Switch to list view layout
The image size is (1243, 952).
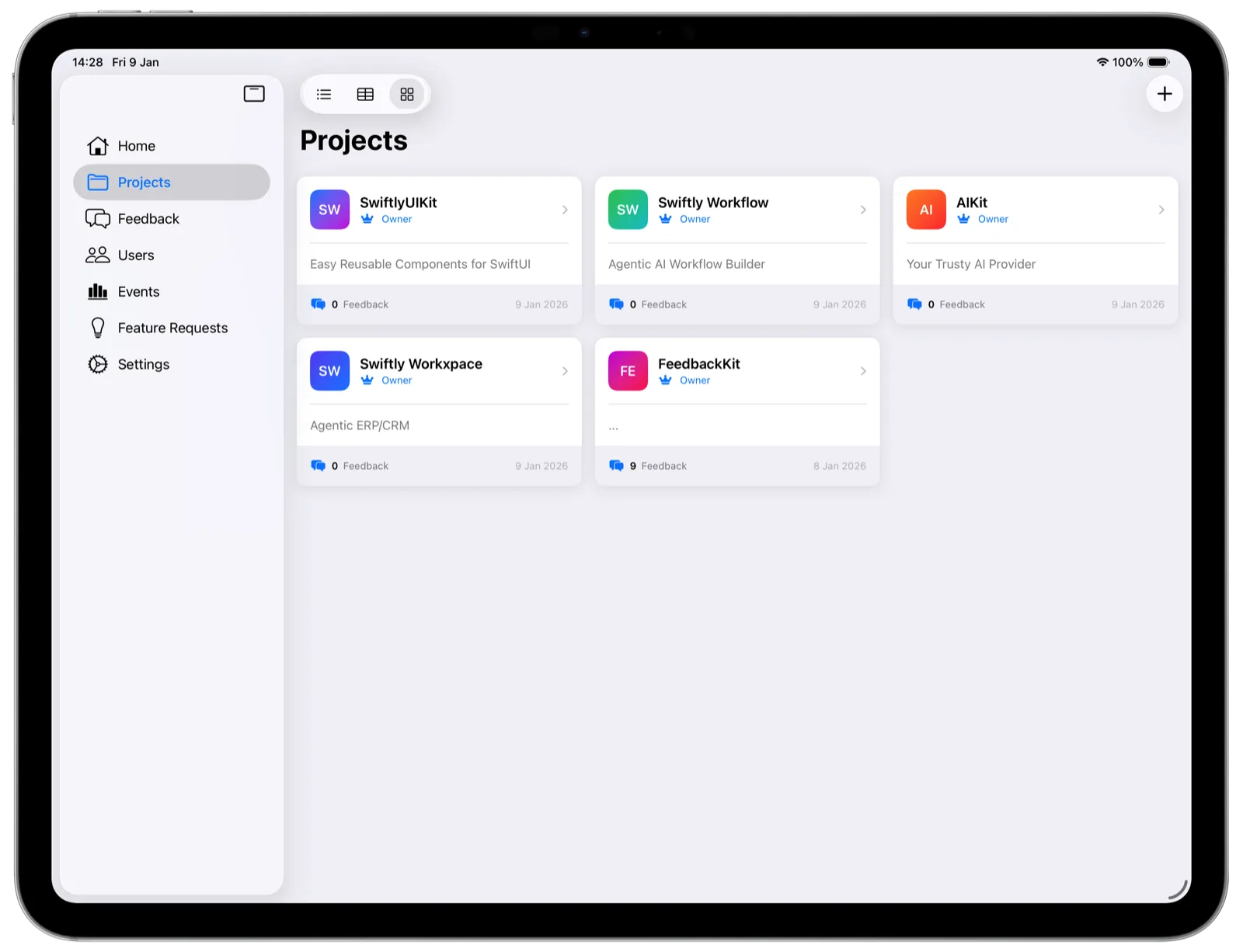[x=324, y=94]
